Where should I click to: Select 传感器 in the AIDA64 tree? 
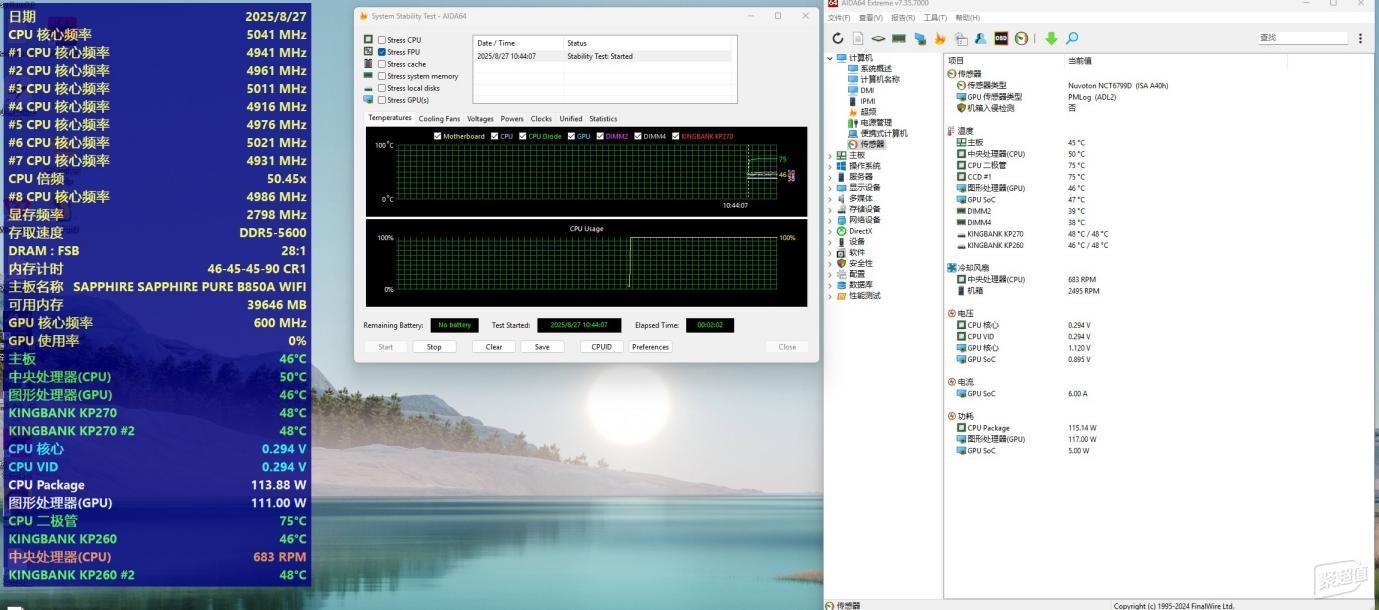(x=866, y=144)
